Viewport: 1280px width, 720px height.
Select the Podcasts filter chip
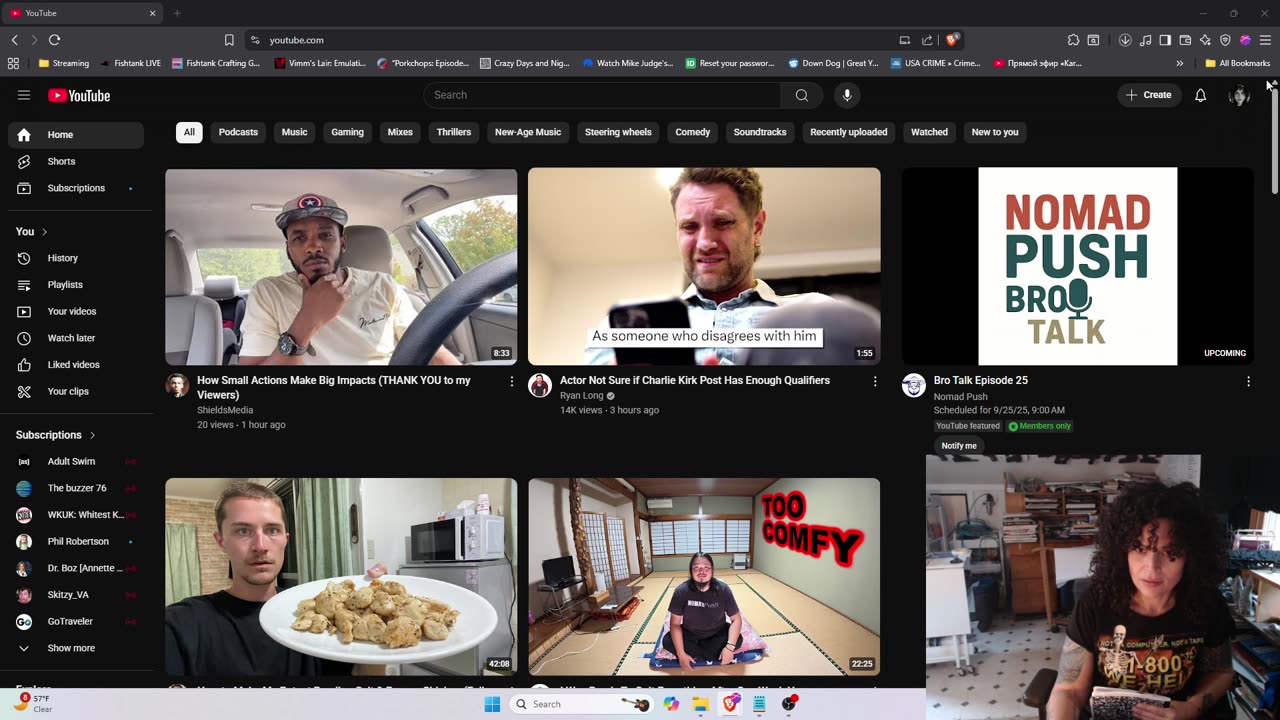coord(238,132)
